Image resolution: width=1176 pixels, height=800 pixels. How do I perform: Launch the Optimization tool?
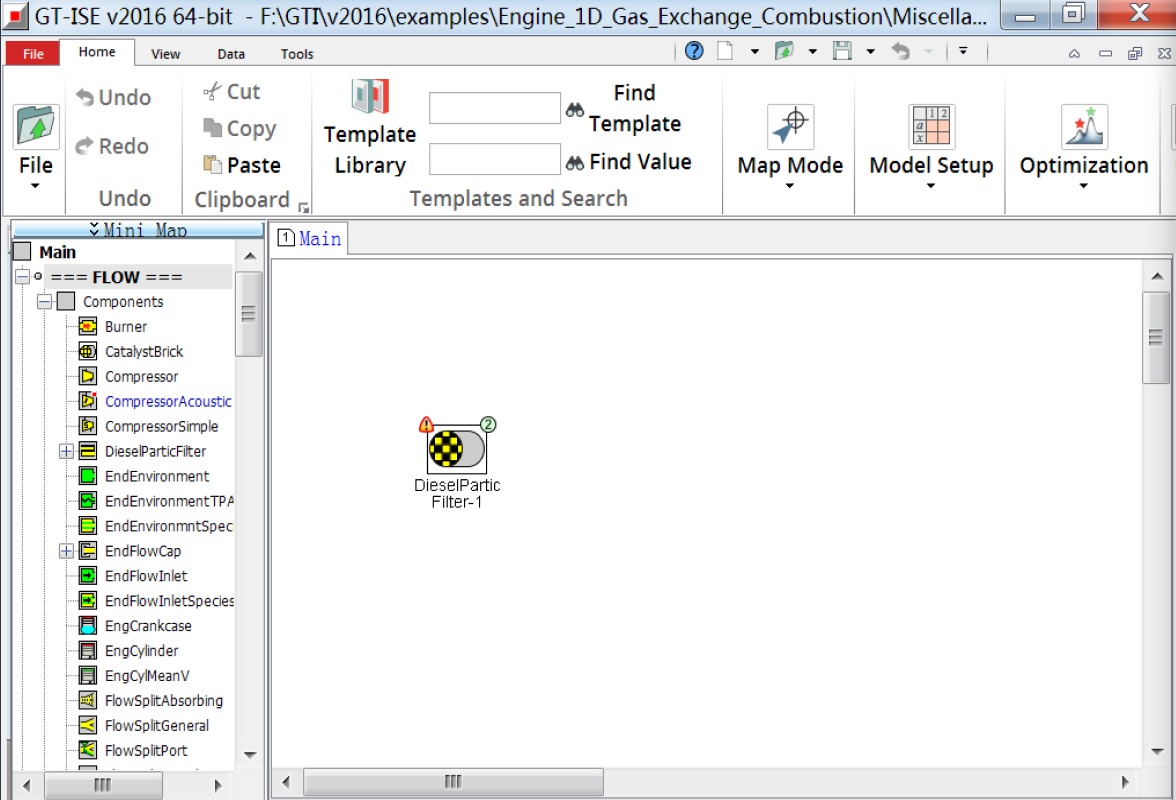(1083, 135)
